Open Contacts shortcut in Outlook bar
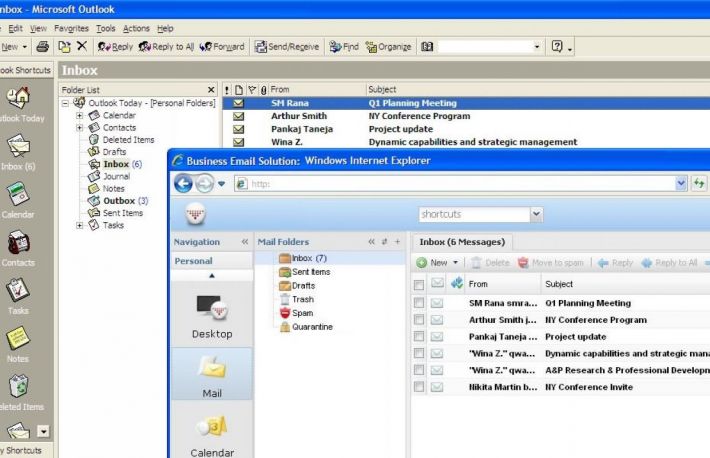The image size is (710, 458). 18,243
